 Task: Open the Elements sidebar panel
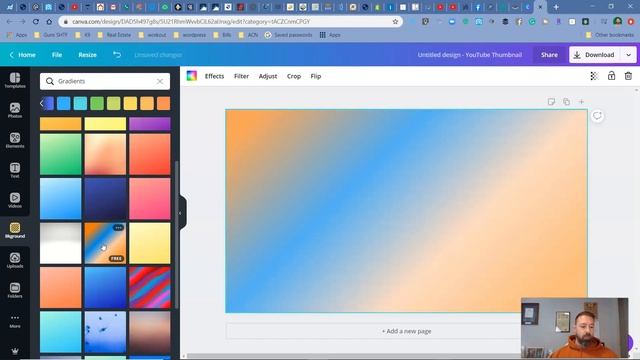(x=15, y=140)
